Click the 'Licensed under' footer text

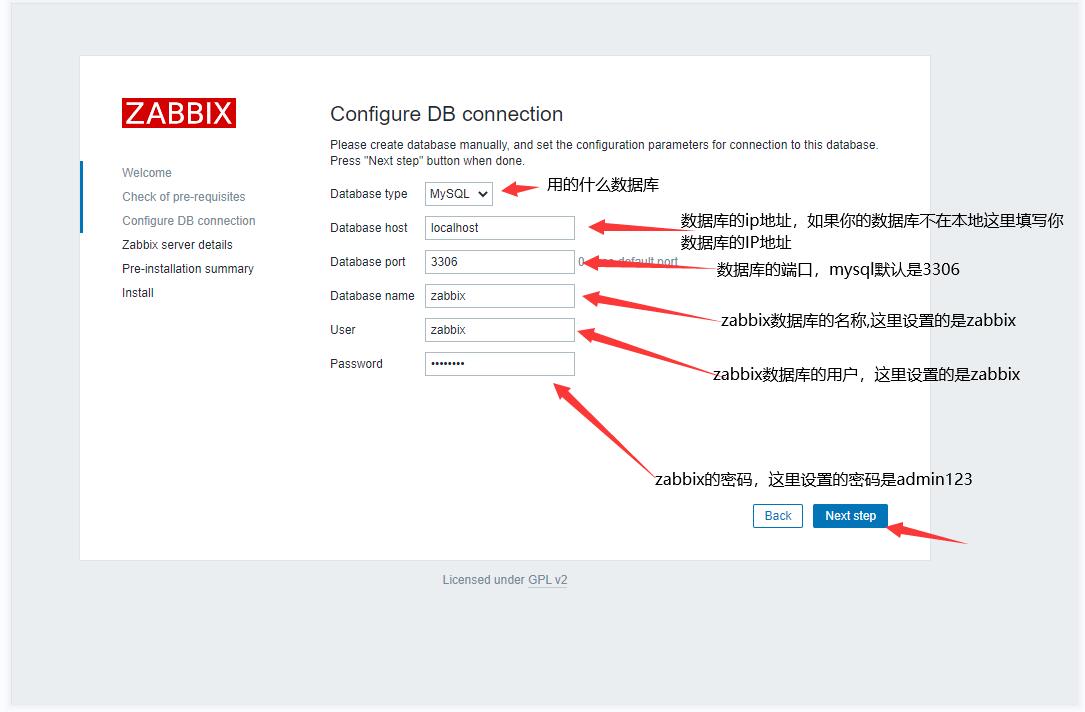coord(484,580)
